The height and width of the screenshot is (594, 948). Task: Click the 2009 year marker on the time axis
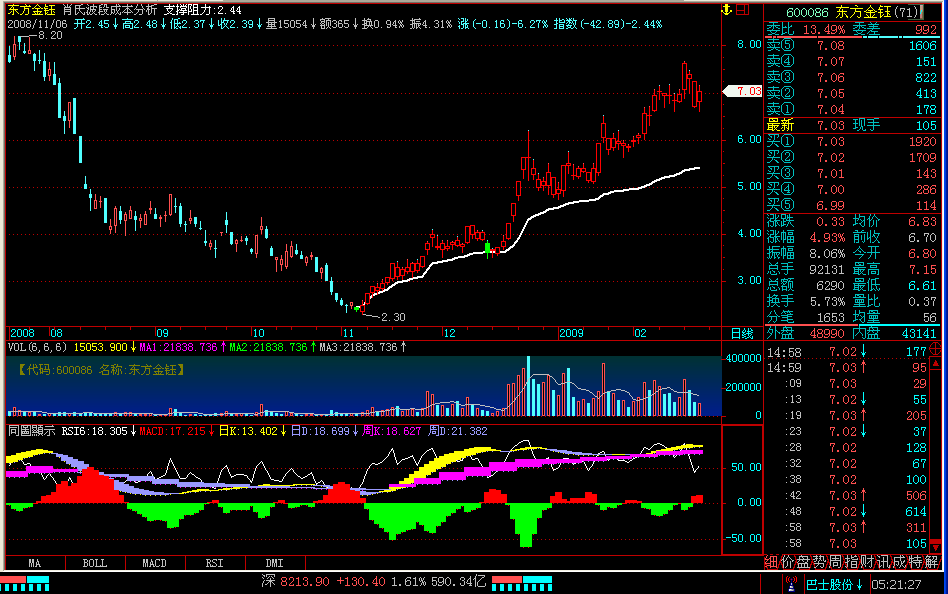571,333
